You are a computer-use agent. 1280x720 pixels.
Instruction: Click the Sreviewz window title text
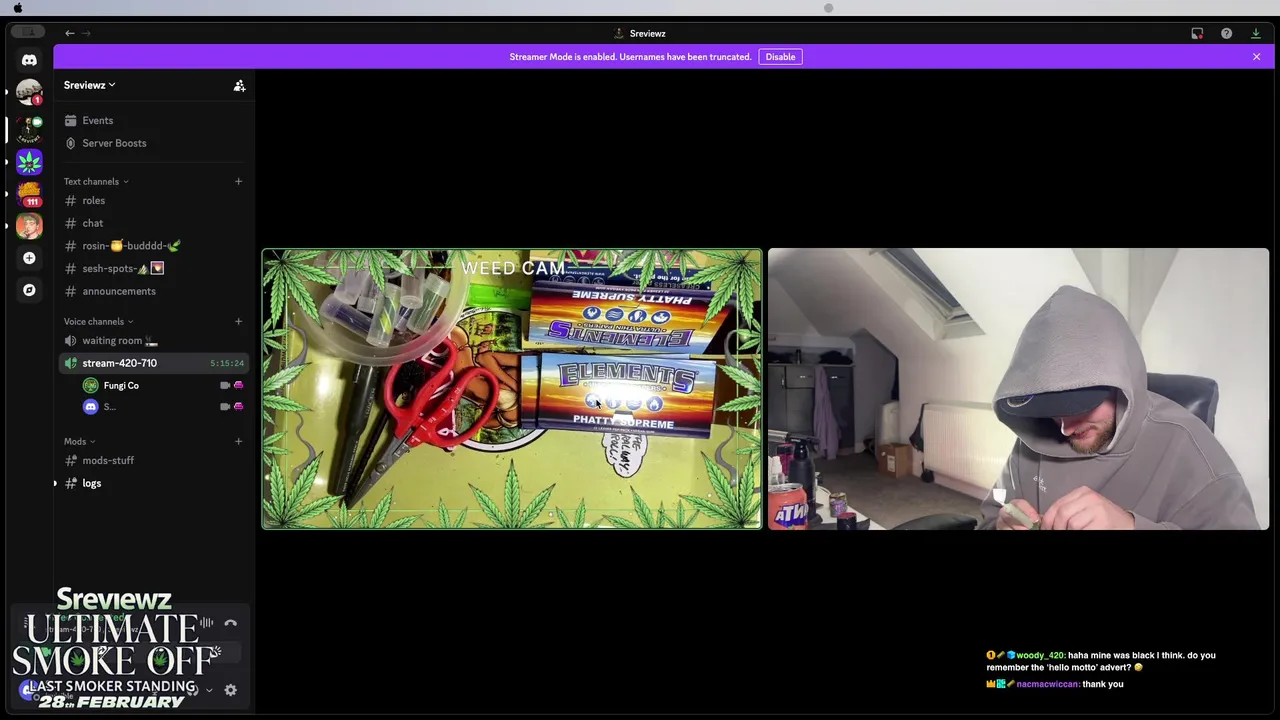click(x=647, y=33)
